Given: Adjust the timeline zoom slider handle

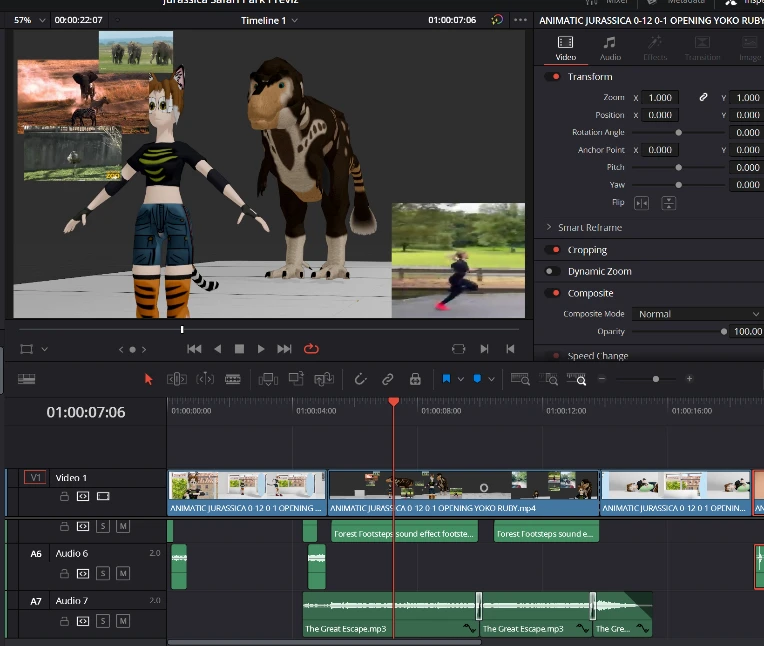Looking at the screenshot, I should pyautogui.click(x=656, y=379).
